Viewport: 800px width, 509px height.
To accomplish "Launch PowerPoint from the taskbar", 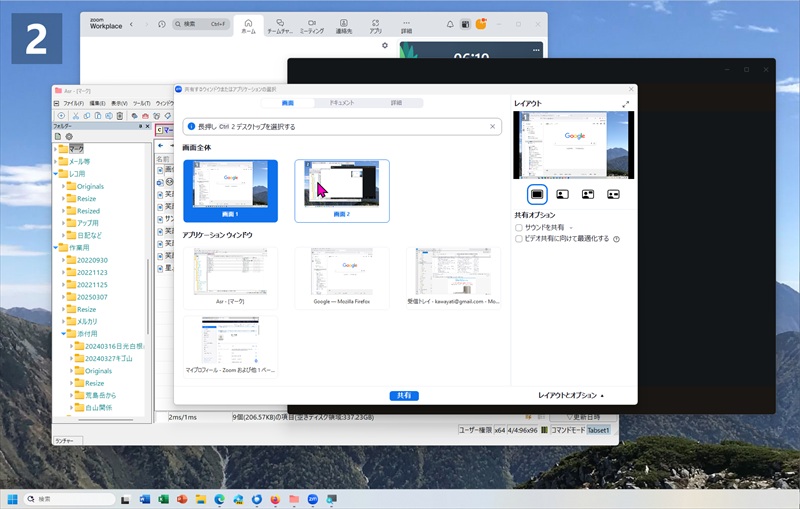I will click(182, 499).
